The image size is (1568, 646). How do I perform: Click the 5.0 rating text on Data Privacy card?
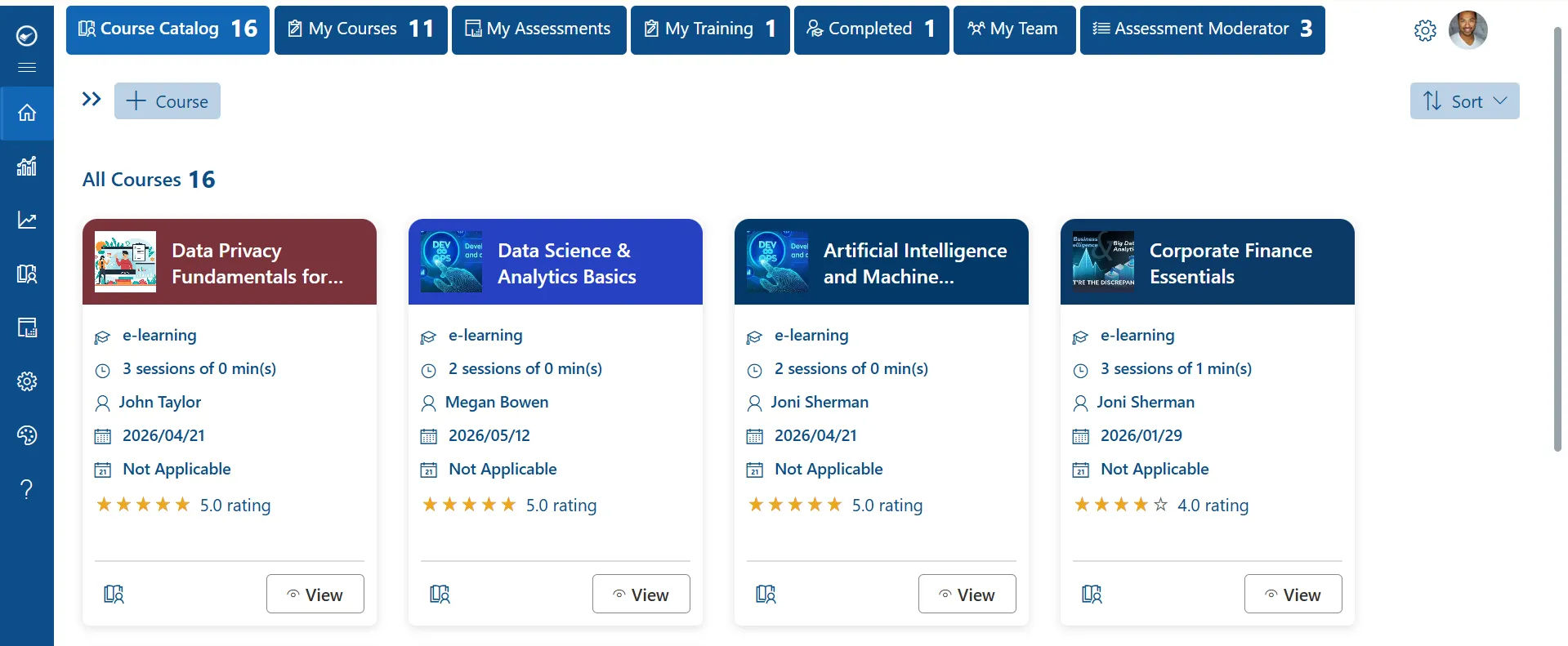coord(235,506)
